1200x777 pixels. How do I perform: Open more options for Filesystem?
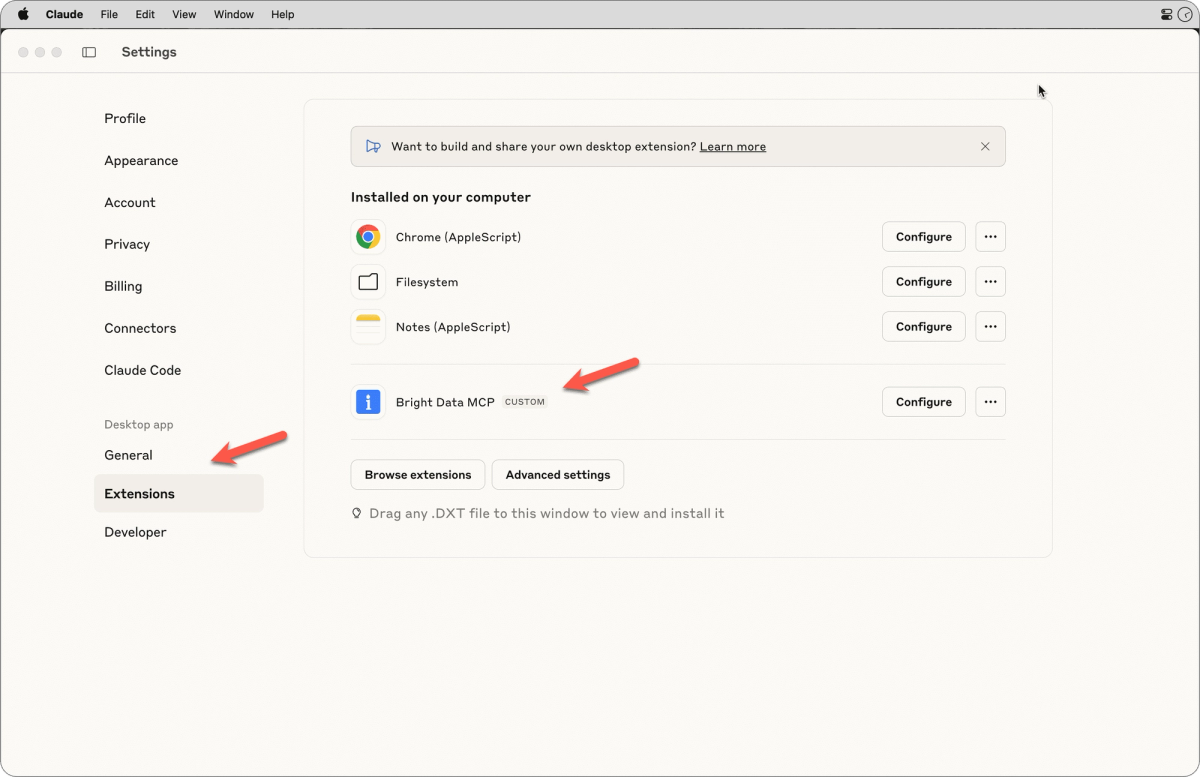coord(990,282)
